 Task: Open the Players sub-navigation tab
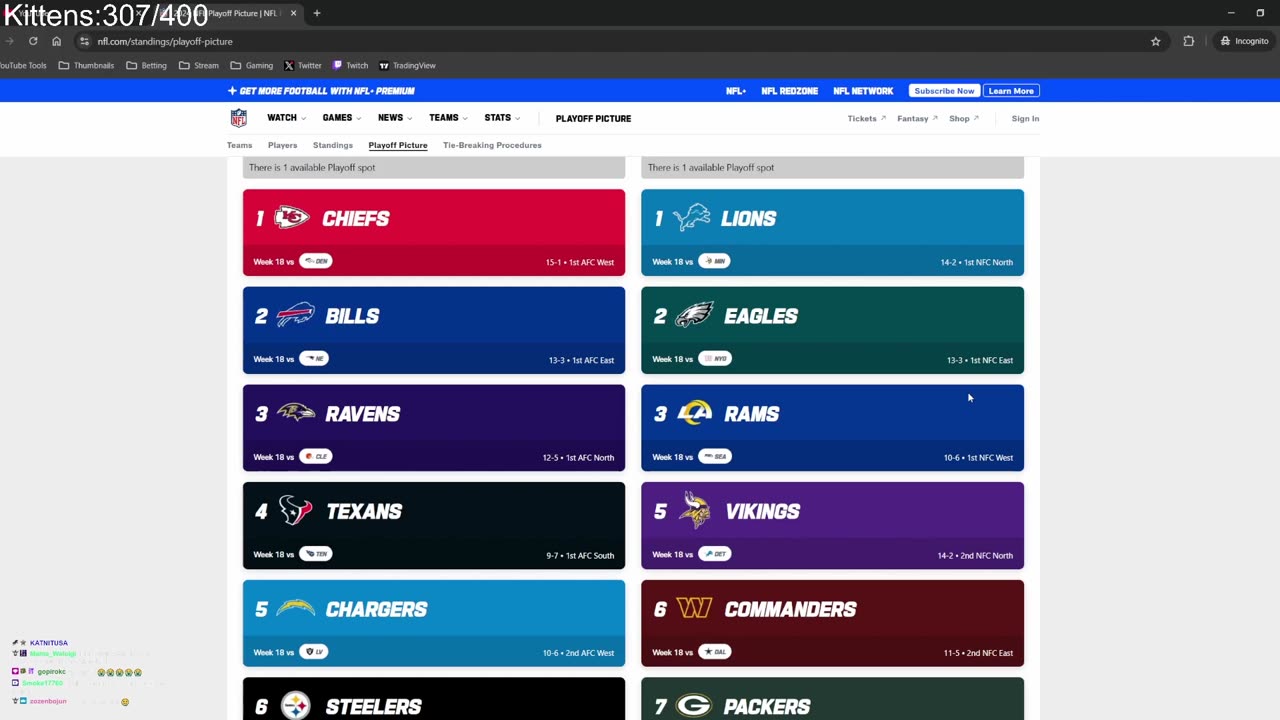(x=282, y=145)
